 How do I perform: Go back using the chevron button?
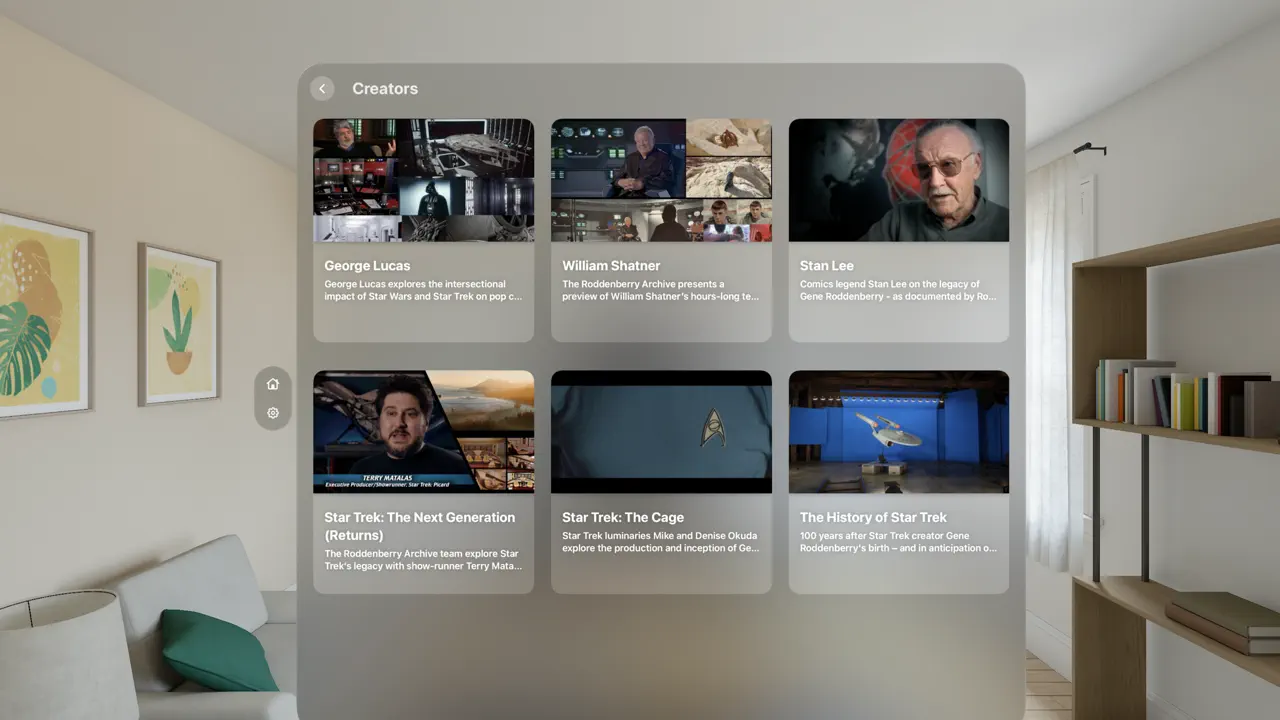322,89
